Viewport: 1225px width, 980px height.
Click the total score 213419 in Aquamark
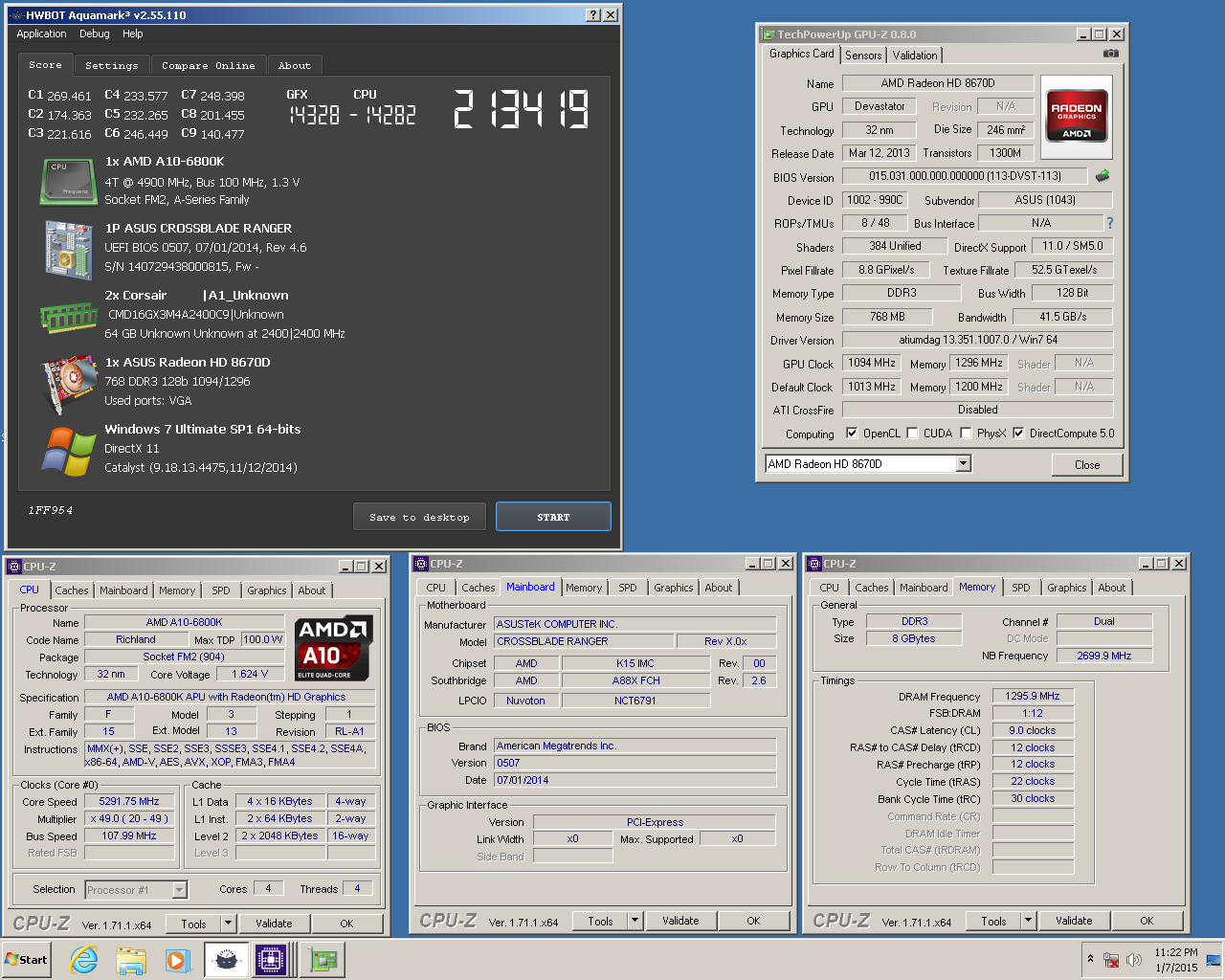(521, 109)
